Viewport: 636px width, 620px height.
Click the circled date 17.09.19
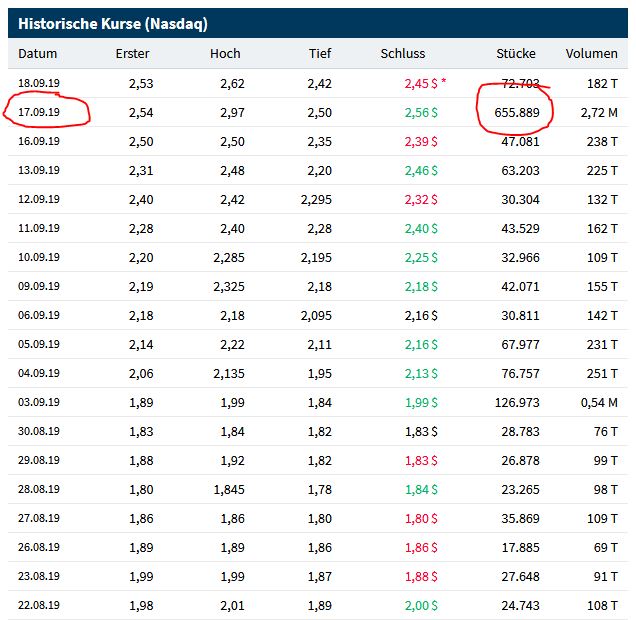tap(40, 113)
